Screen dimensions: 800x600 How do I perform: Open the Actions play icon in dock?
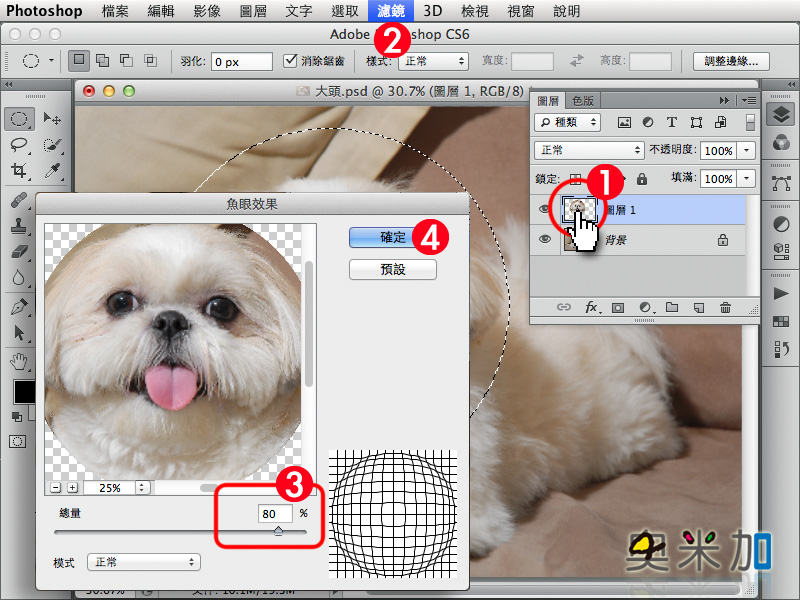tap(781, 293)
